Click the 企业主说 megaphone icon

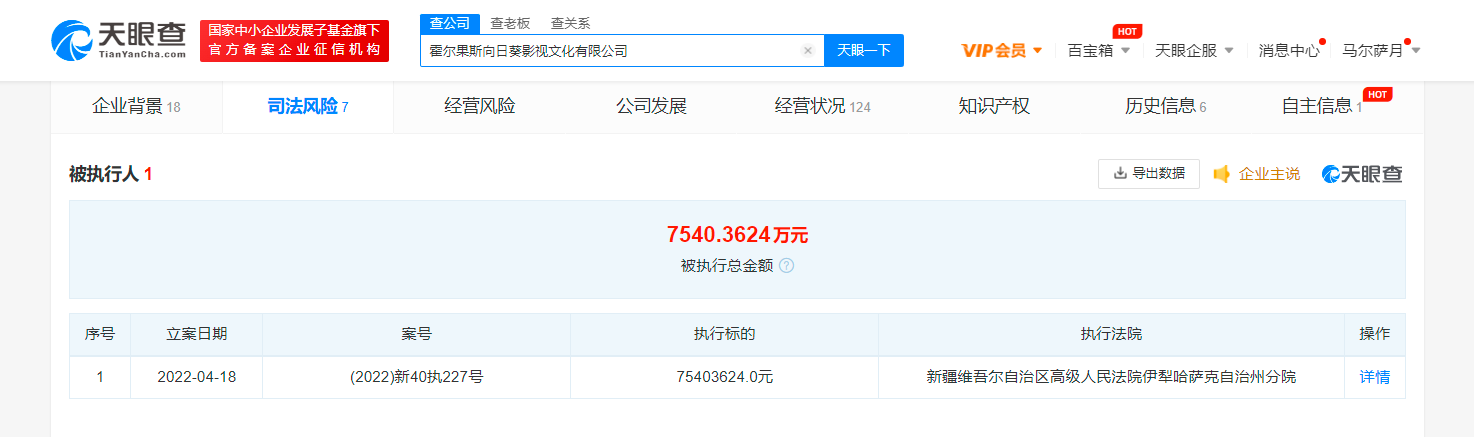(1221, 174)
